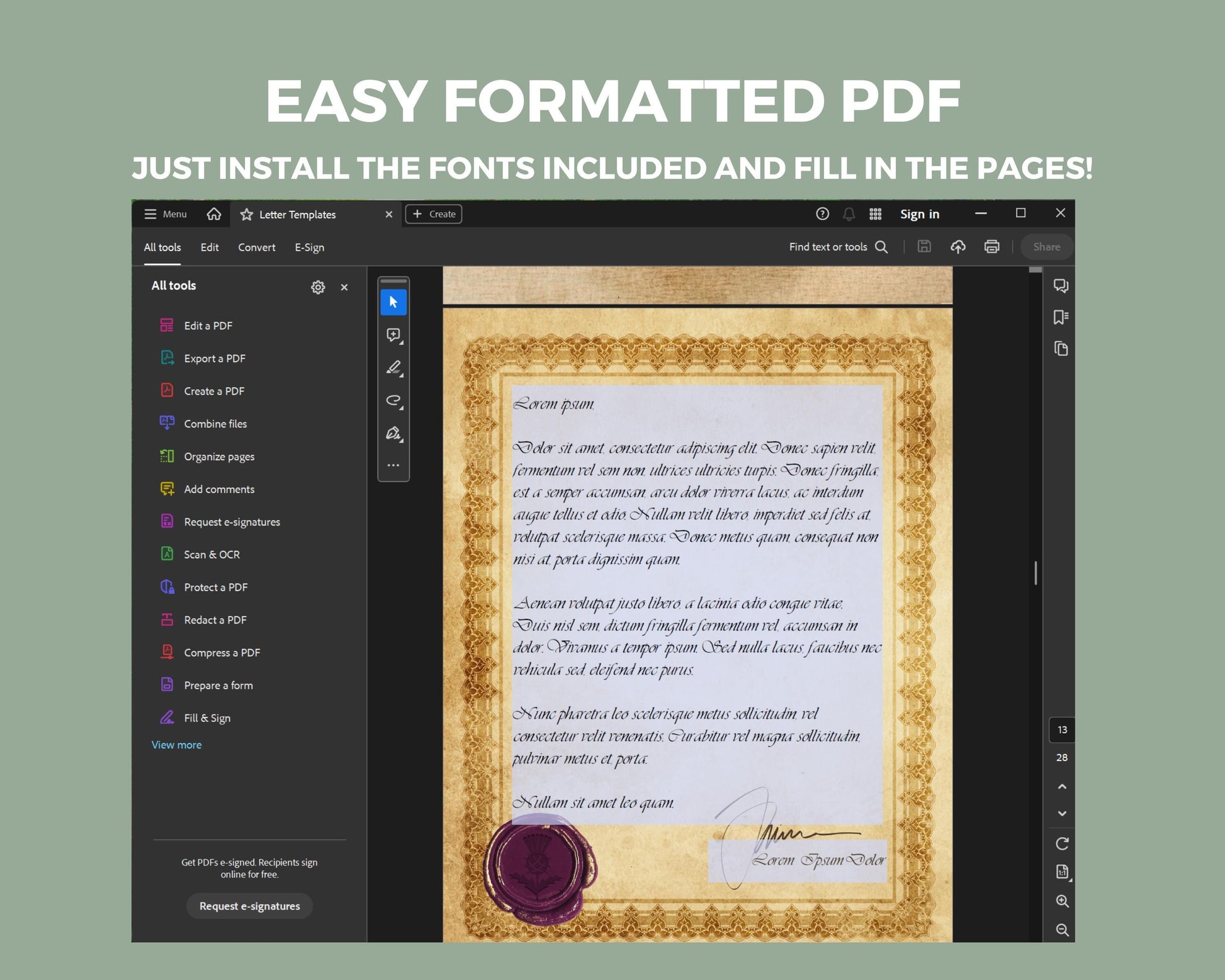Open the page thumbnails panel icon
The width and height of the screenshot is (1225, 980).
(1061, 349)
